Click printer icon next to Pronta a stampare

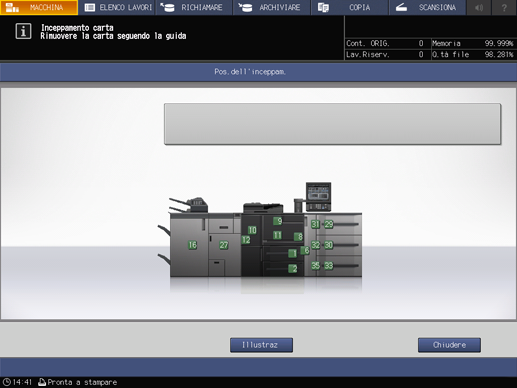point(42,382)
